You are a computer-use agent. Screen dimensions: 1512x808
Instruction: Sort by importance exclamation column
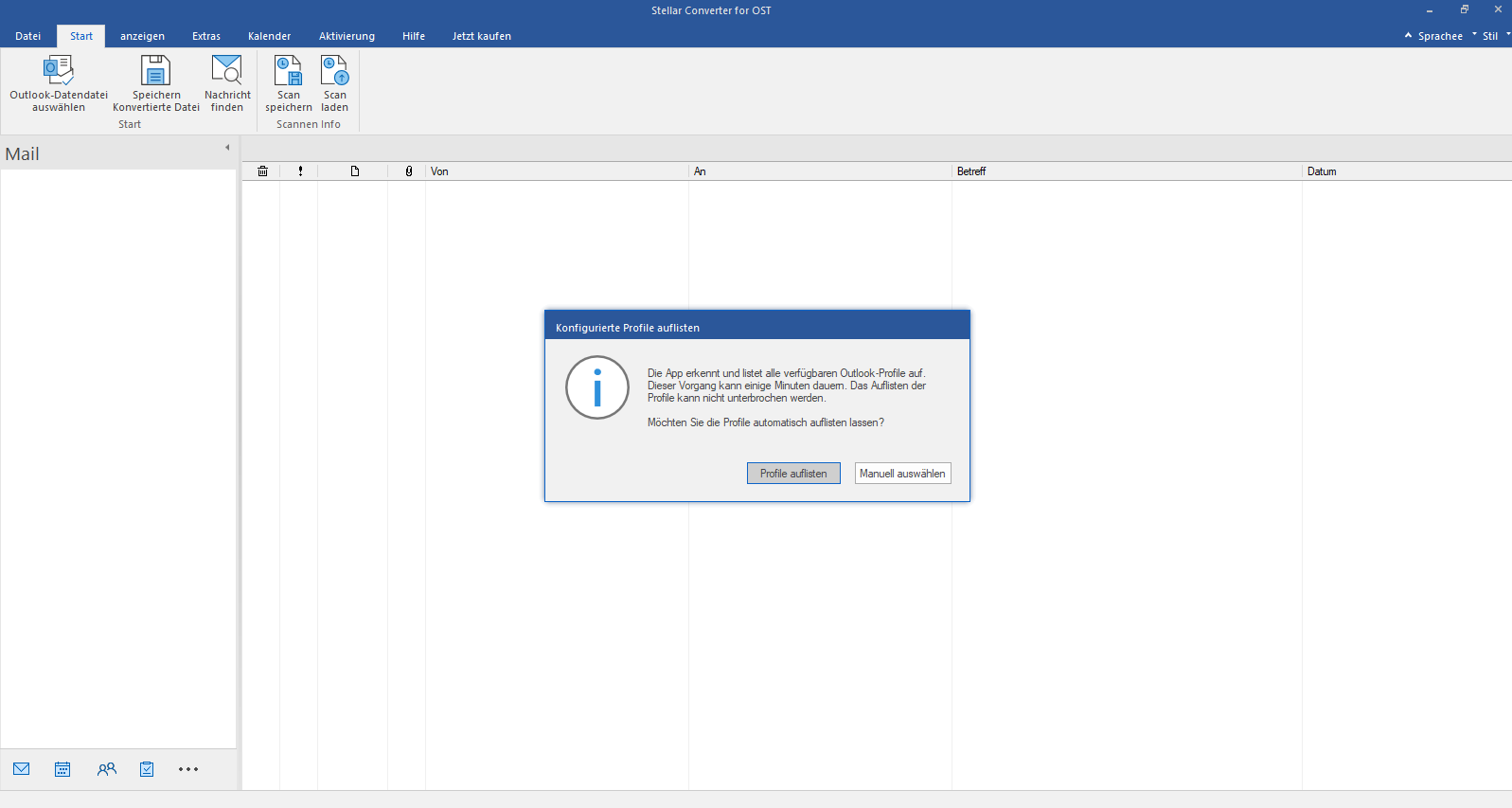coord(300,171)
